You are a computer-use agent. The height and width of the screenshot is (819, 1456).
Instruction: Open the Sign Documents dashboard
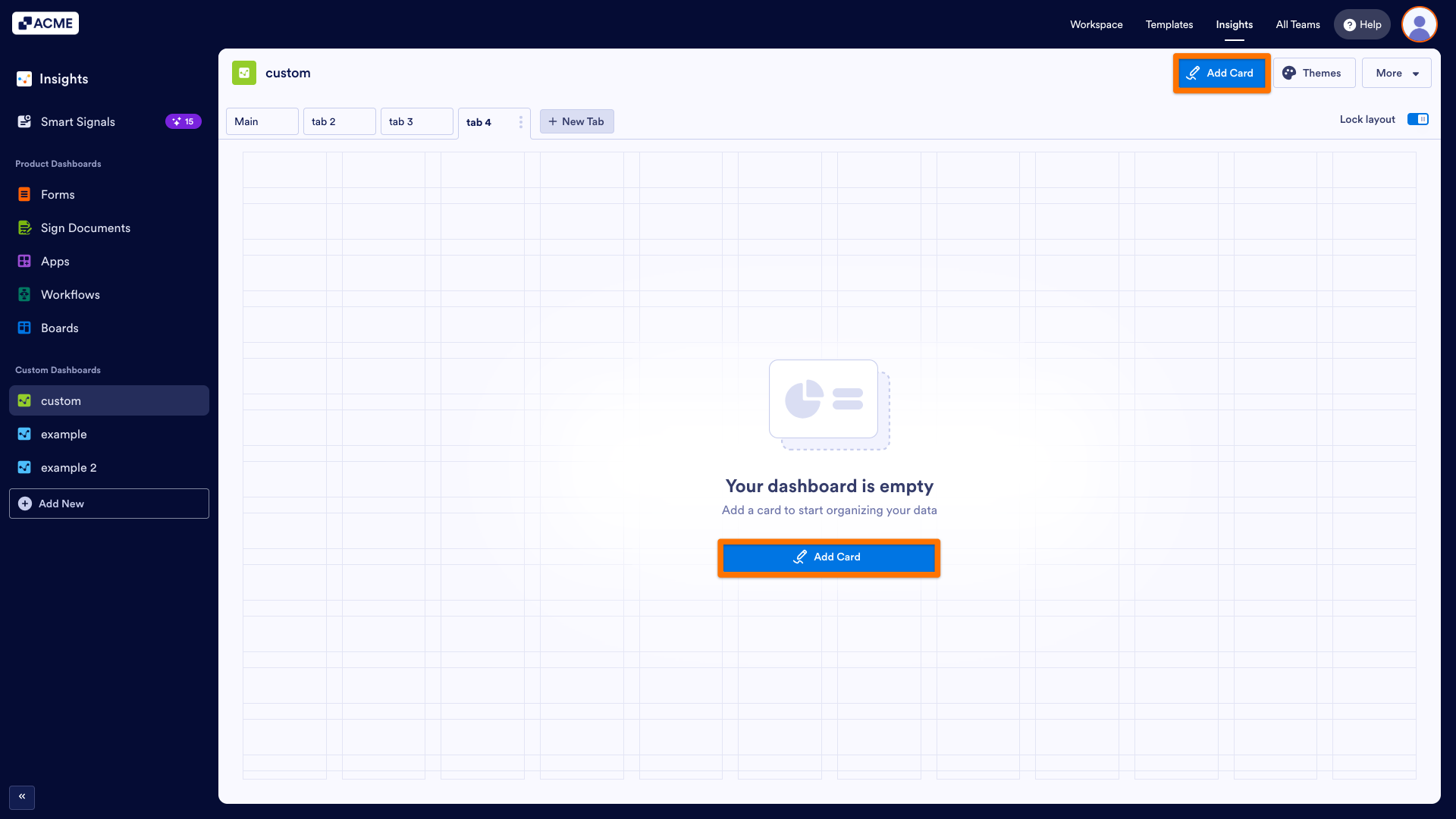[109, 227]
